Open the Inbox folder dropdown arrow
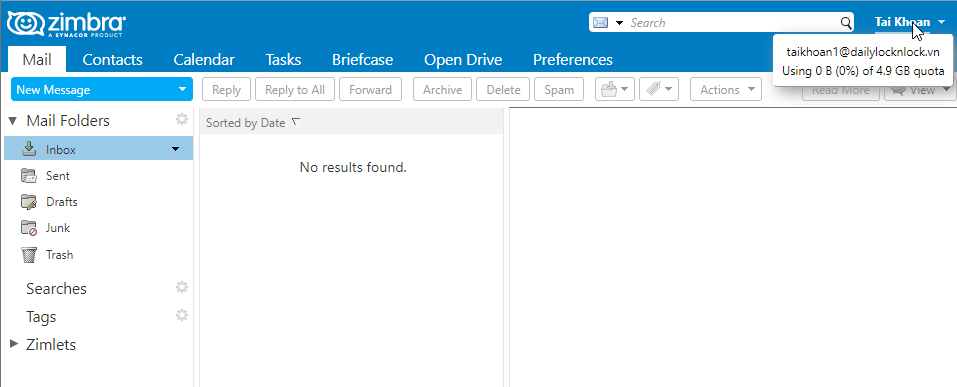This screenshot has width=957, height=387. point(176,149)
